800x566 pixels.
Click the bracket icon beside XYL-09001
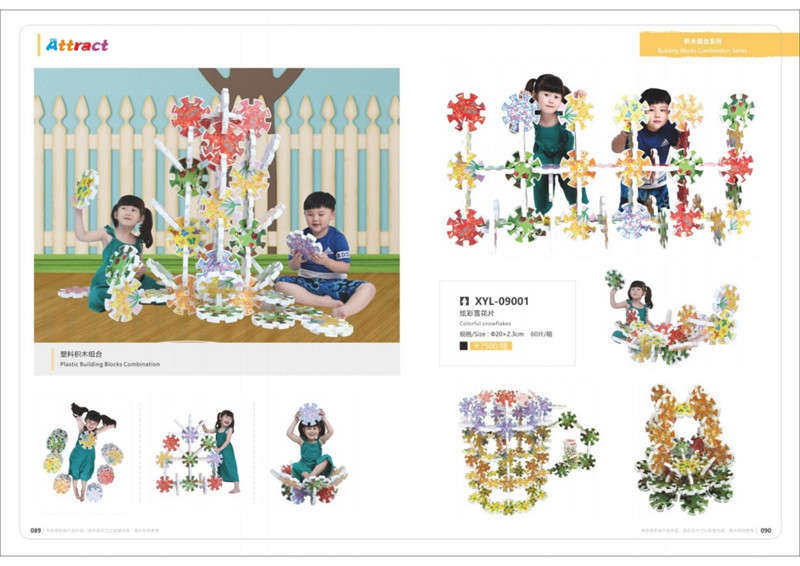click(464, 301)
